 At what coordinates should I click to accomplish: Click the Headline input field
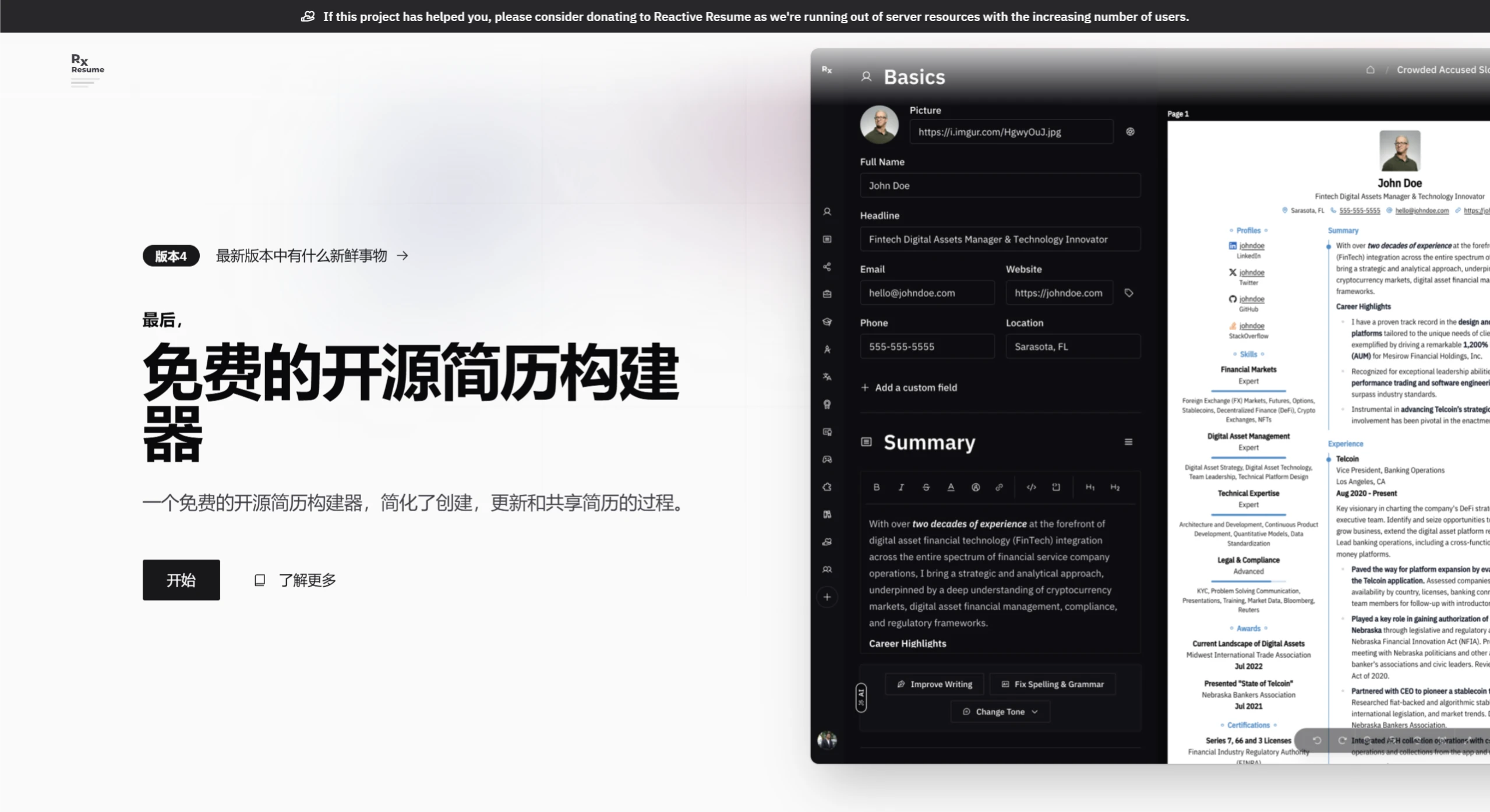click(x=1000, y=239)
